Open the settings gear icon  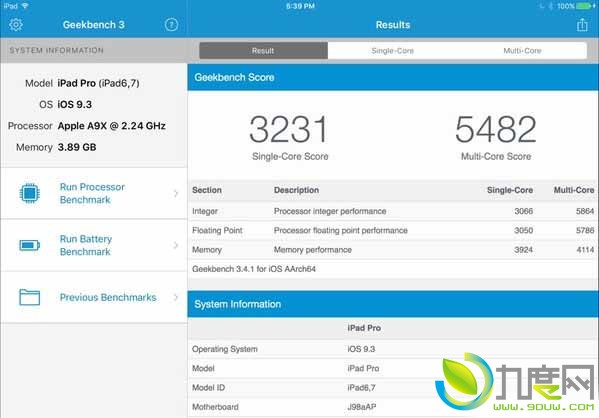(16, 25)
